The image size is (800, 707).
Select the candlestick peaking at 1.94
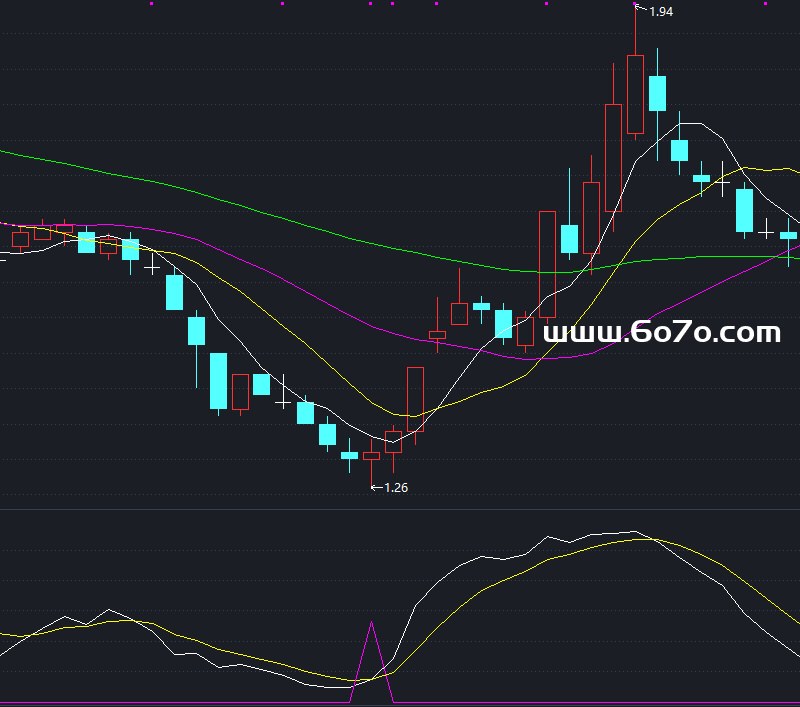[635, 72]
